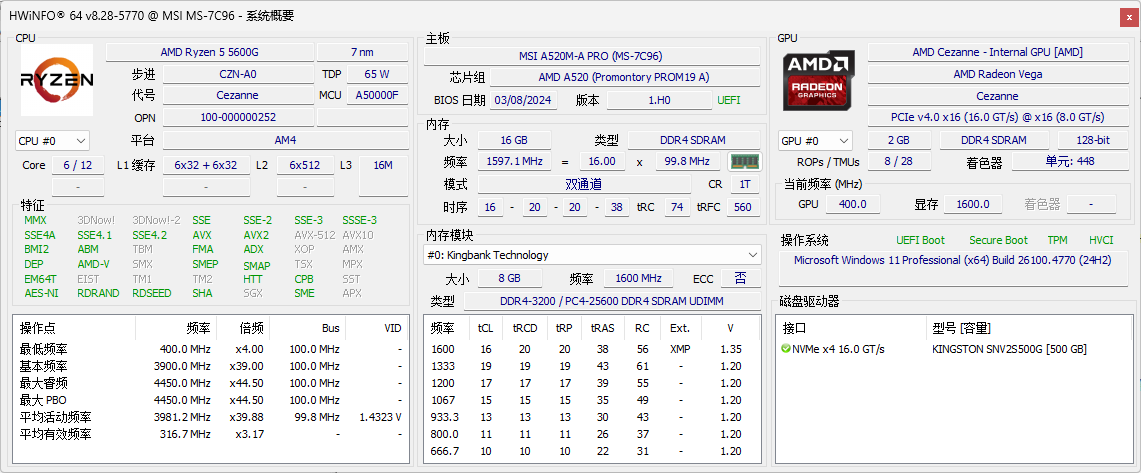Click the AMD Cezanne Internal GPU field
Viewport: 1141px width, 473px height.
998,52
